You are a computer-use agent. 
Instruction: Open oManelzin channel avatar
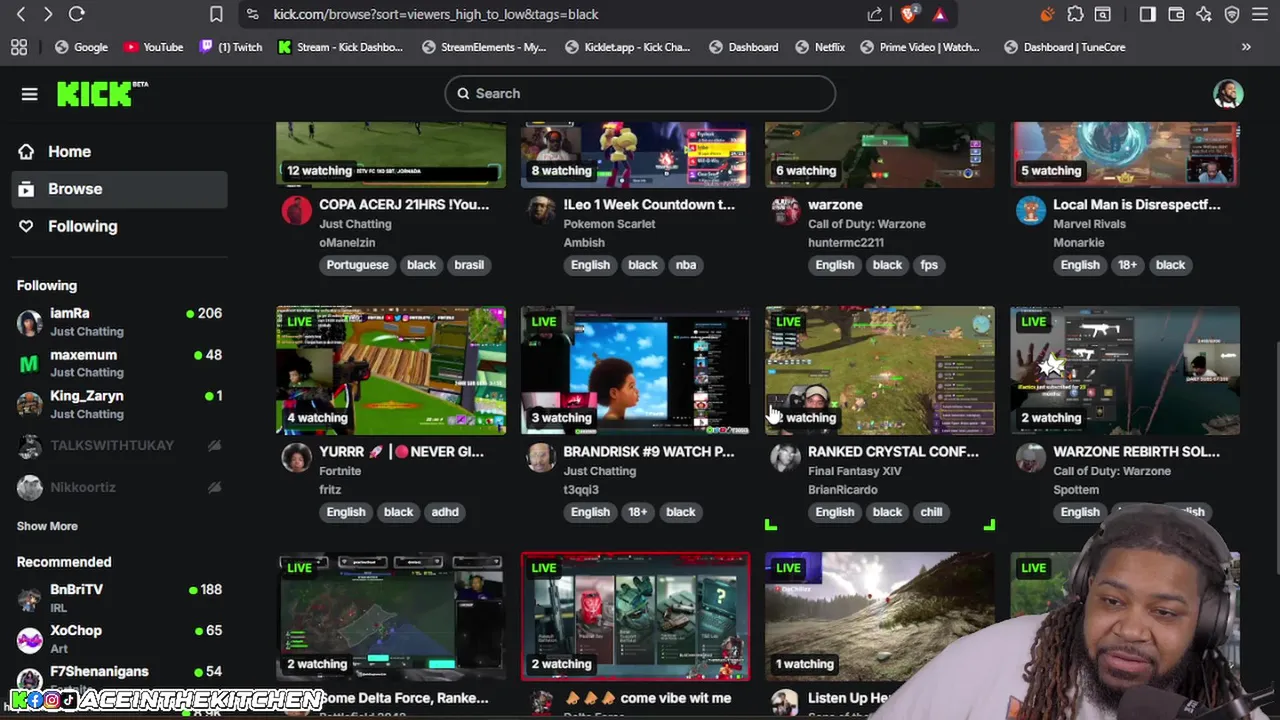click(297, 211)
